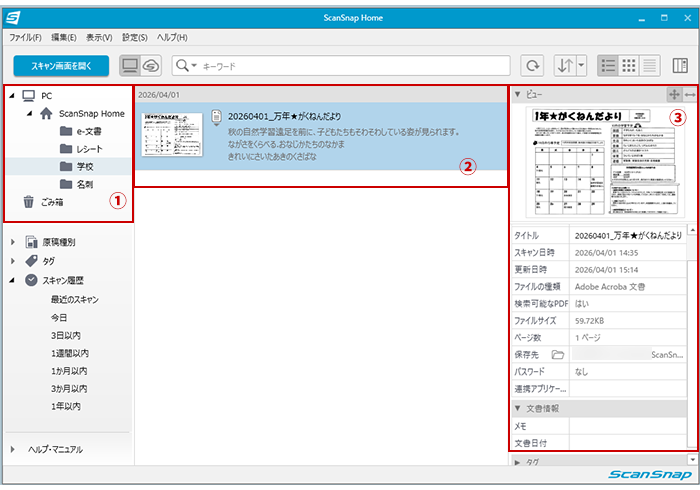Viewport: 700px width, 490px height.
Task: Open the 編集(E) menu
Action: [63, 37]
